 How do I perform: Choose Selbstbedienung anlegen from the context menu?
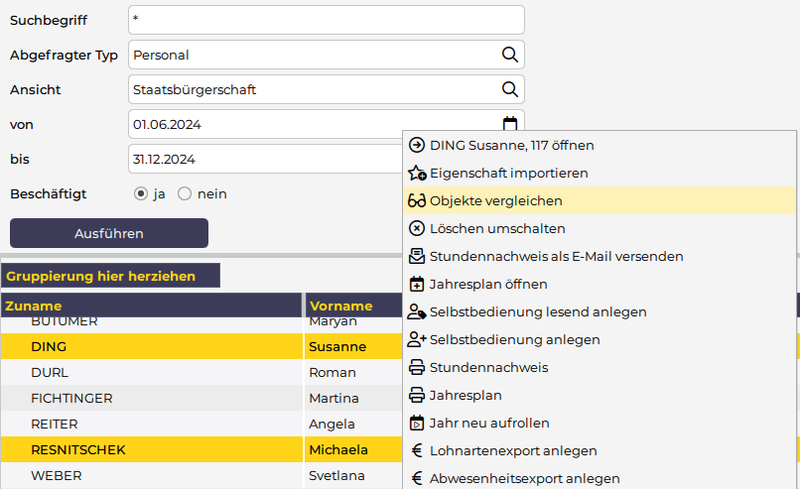coord(515,340)
